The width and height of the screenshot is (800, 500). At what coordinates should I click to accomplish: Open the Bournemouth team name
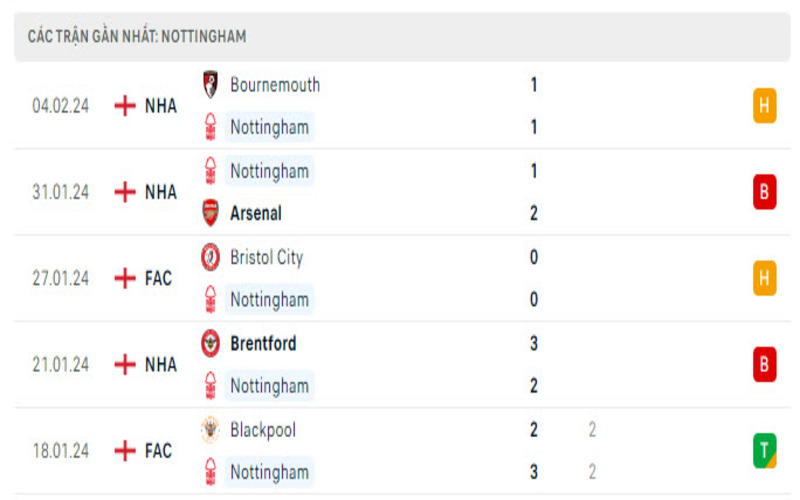coord(275,85)
